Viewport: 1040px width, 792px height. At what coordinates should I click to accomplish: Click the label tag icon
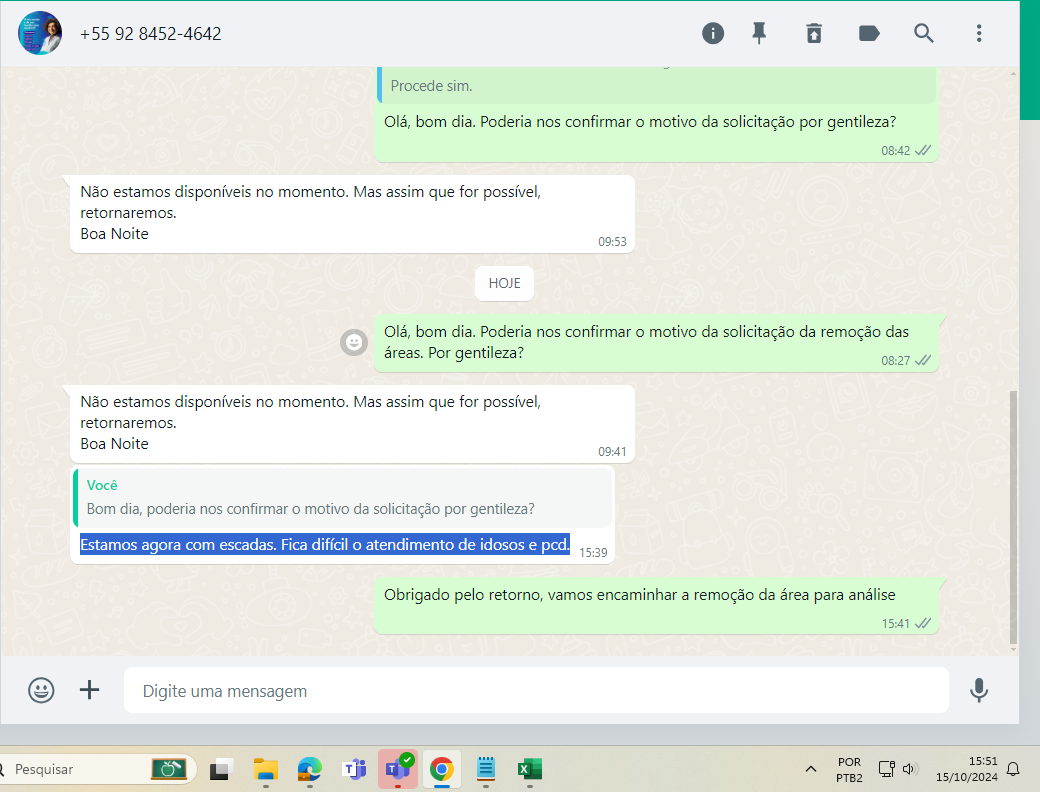coord(869,33)
